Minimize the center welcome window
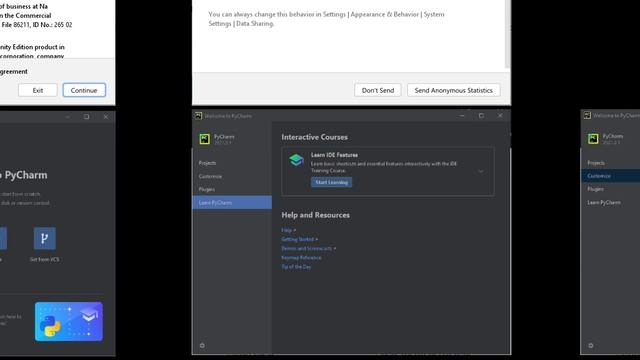The width and height of the screenshot is (640, 360). 462,116
